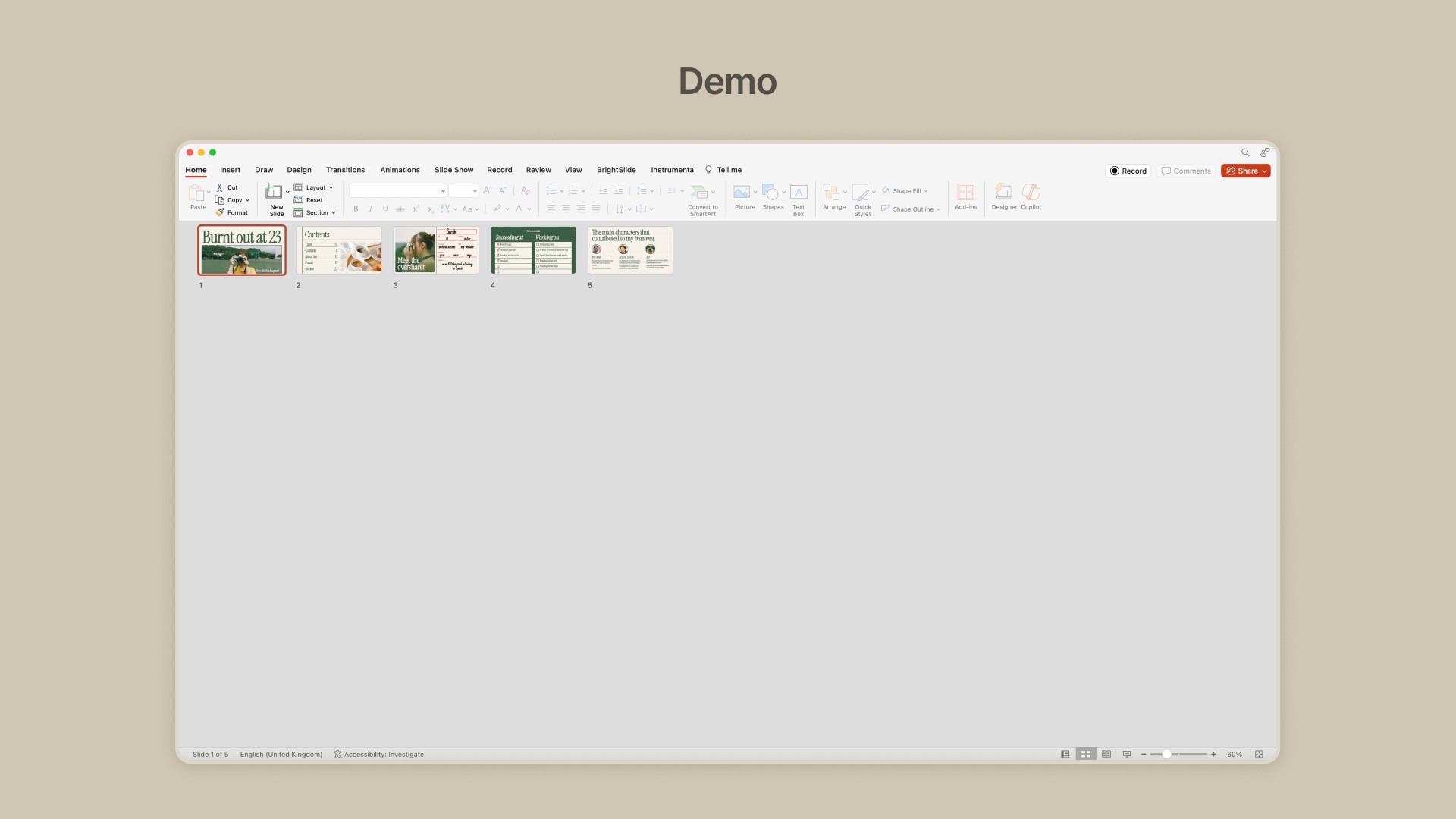
Task: Click the search magnifier icon
Action: point(1245,152)
